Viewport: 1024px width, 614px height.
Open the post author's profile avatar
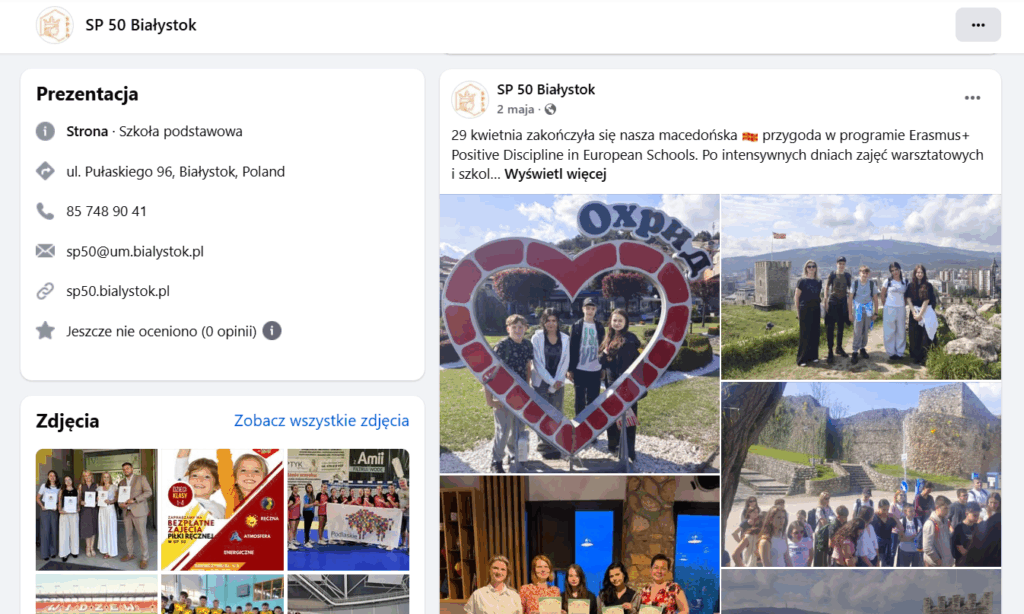(x=470, y=99)
